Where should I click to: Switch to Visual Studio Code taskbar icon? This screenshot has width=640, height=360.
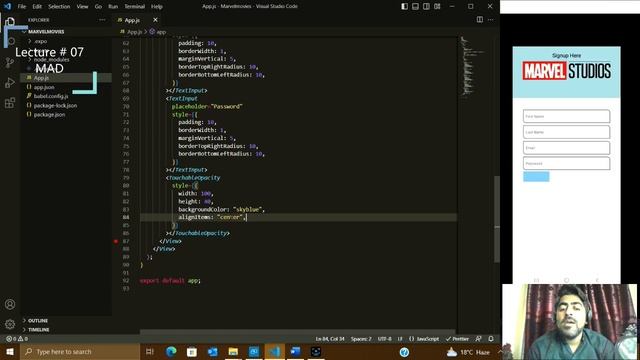click(x=275, y=351)
